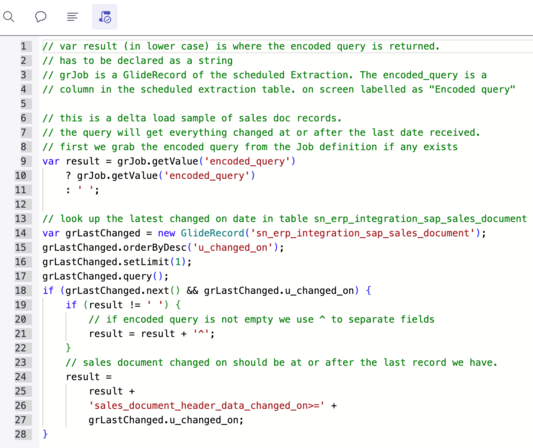Click 'grLastChanged.setLimit(1);' line
This screenshot has height=448, width=533.
pos(117,262)
